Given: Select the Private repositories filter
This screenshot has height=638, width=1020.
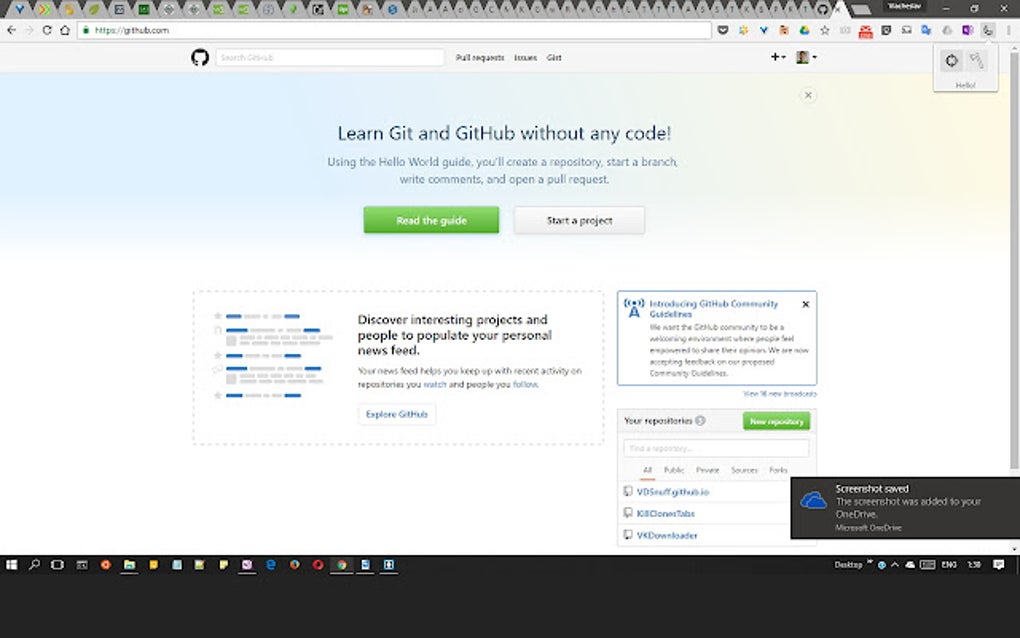Looking at the screenshot, I should pos(708,470).
